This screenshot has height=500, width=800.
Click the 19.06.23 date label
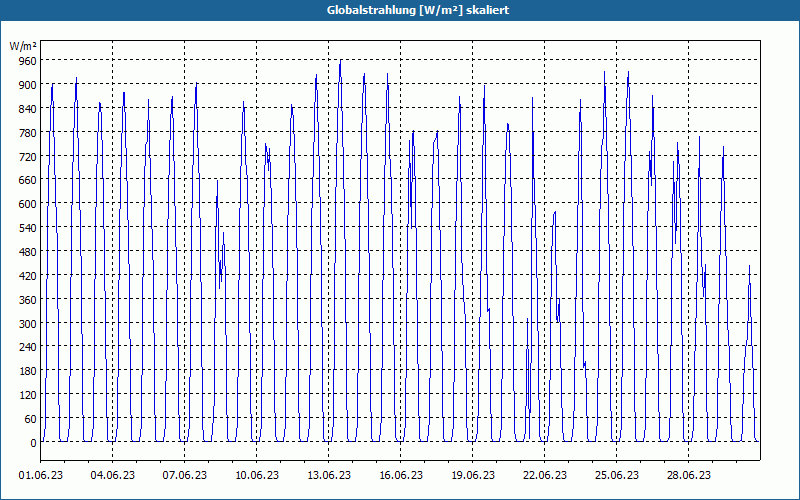472,476
